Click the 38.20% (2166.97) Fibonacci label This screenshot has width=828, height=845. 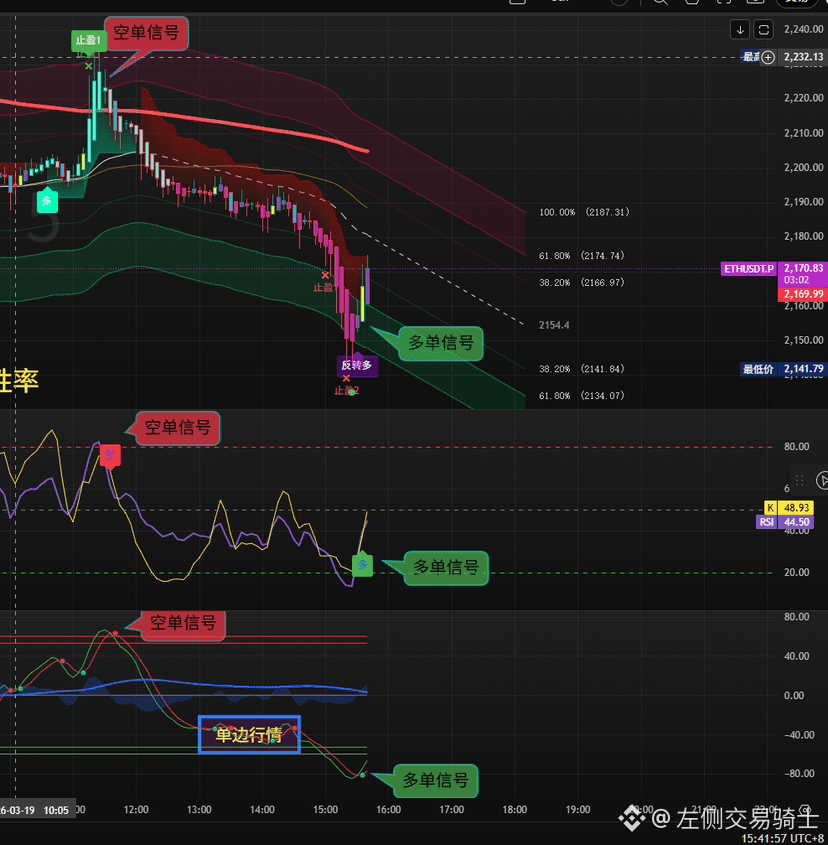(582, 282)
